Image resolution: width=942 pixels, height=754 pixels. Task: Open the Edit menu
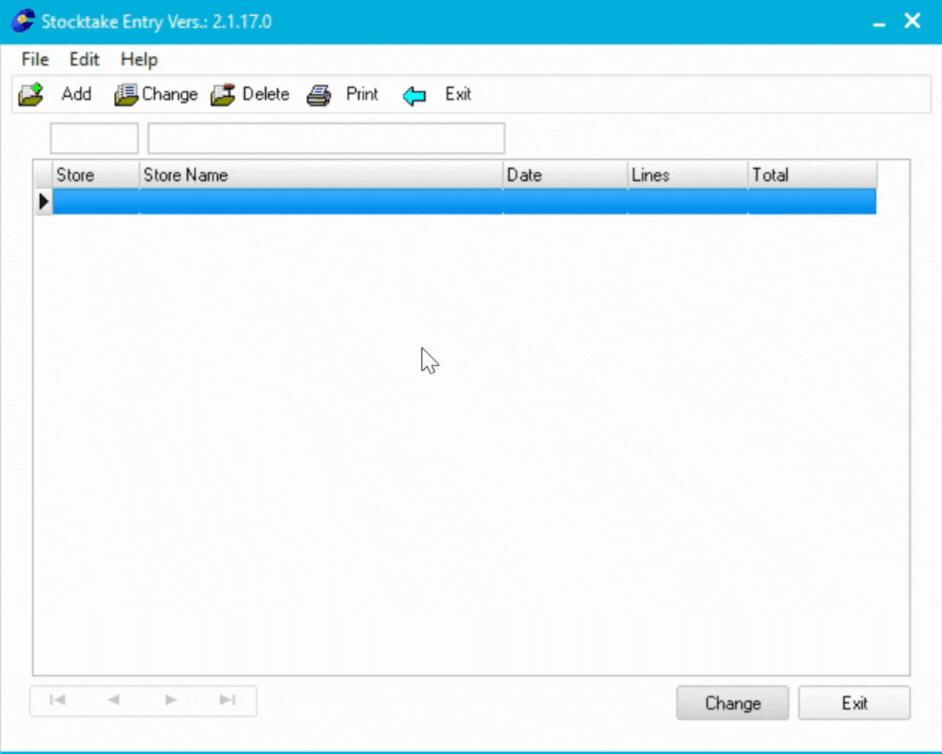click(x=84, y=60)
